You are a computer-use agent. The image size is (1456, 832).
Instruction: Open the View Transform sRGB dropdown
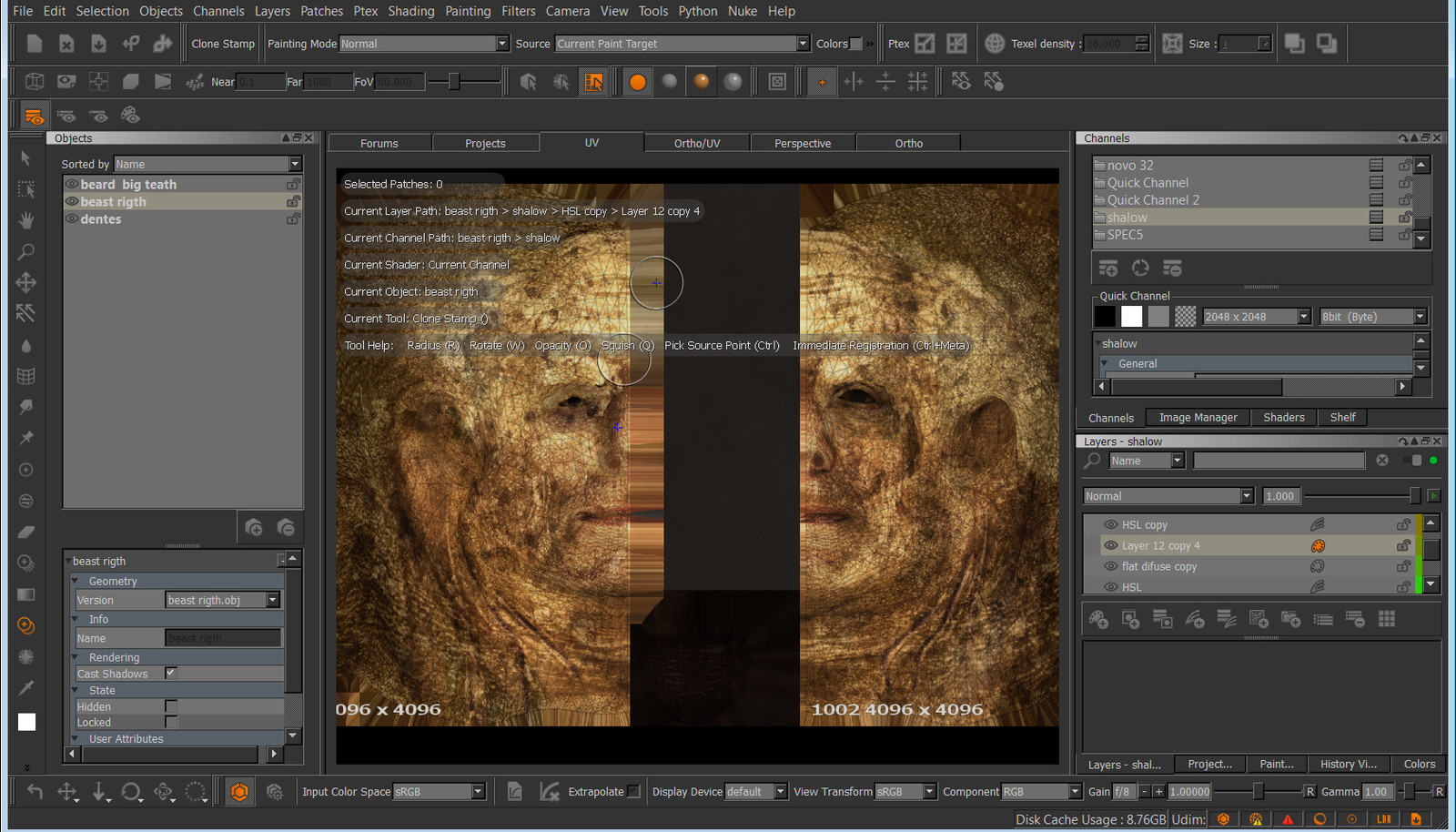point(929,792)
